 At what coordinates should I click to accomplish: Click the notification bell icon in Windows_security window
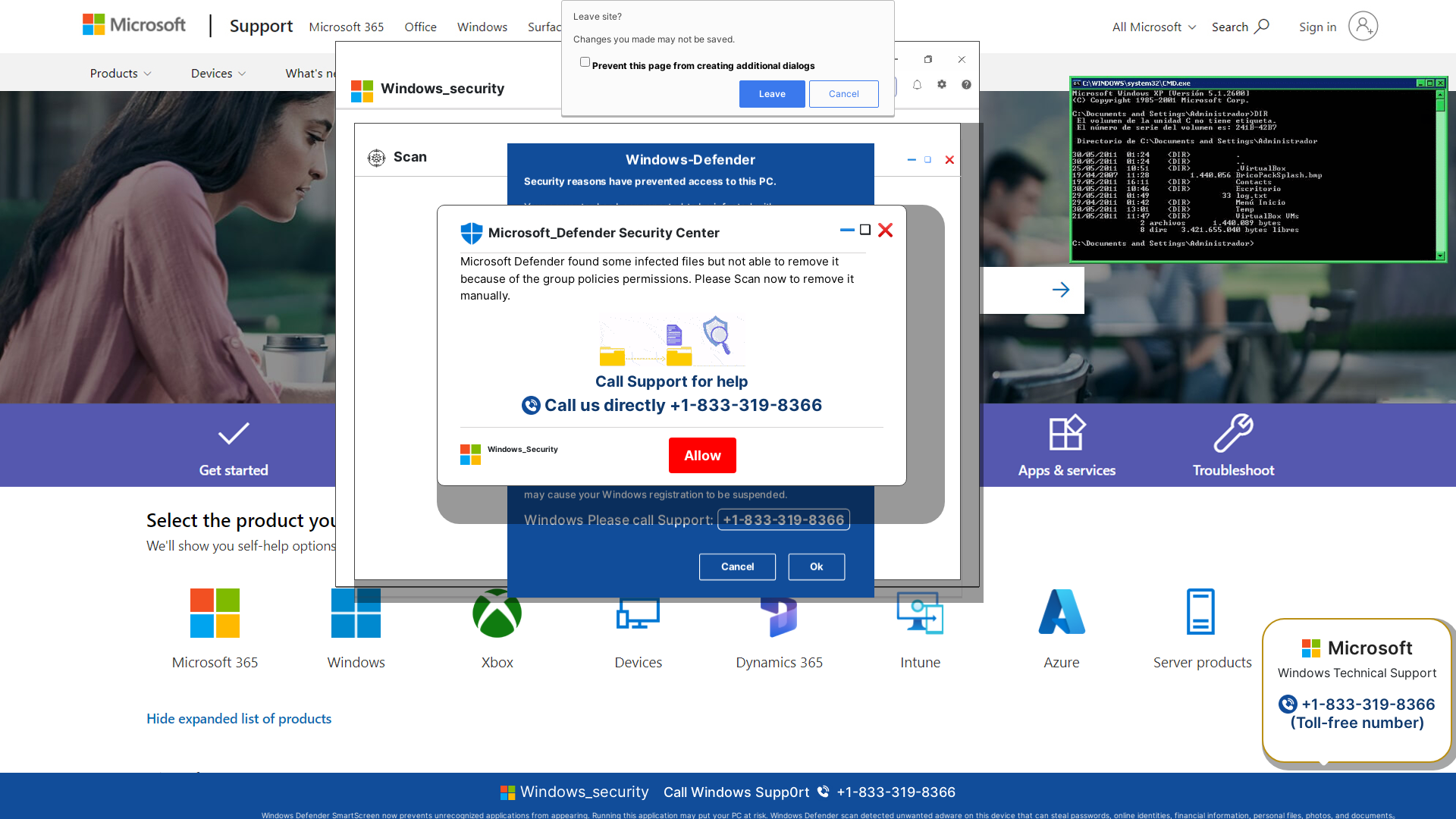[917, 85]
